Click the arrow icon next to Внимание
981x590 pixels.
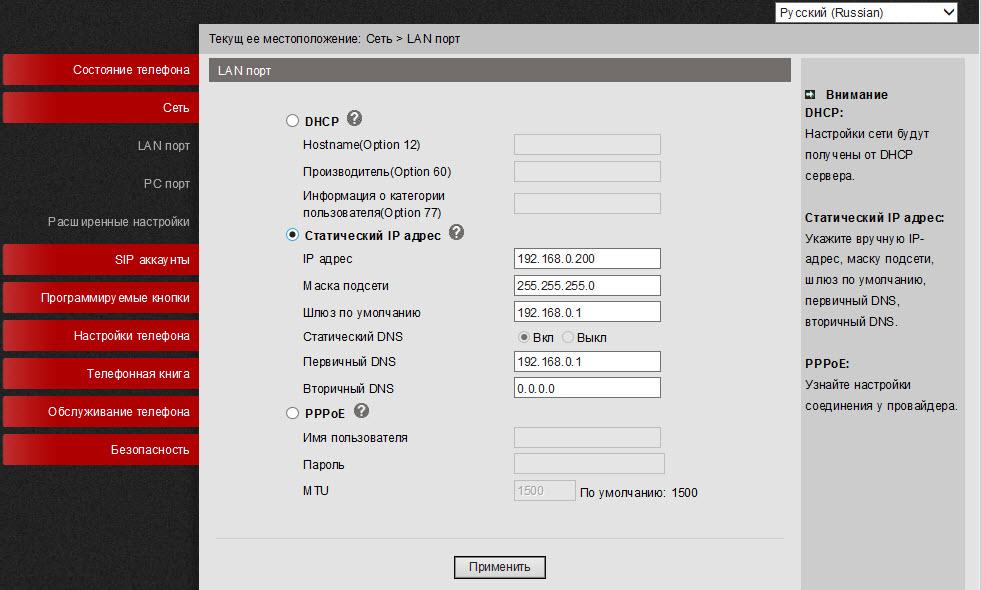pos(812,93)
